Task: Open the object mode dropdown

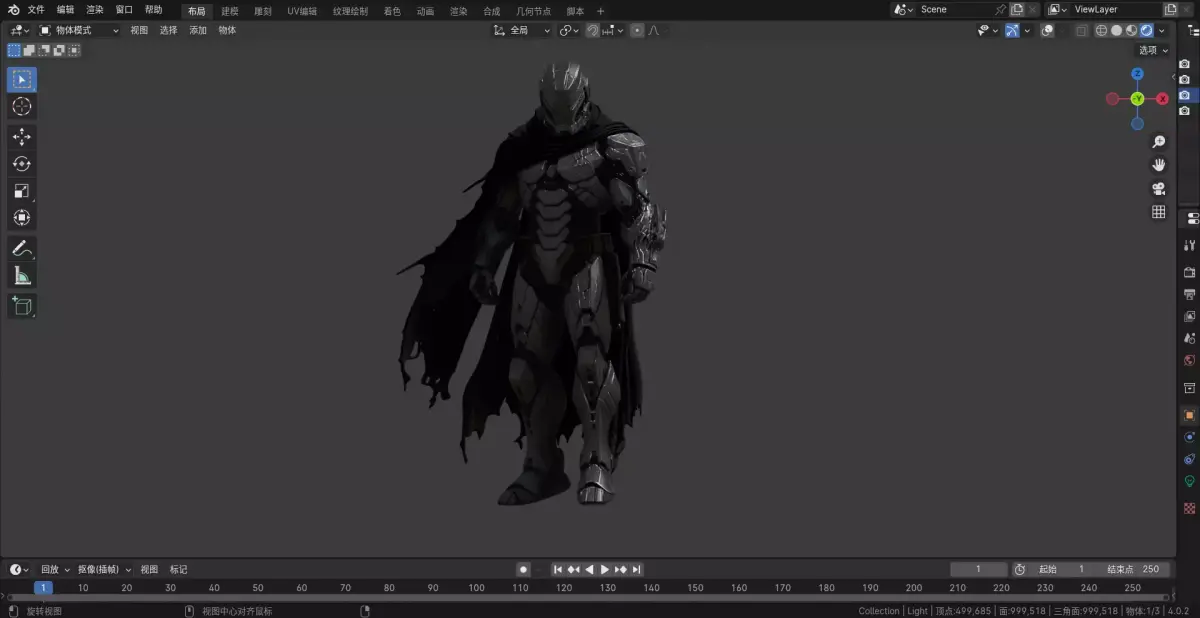Action: pos(79,30)
